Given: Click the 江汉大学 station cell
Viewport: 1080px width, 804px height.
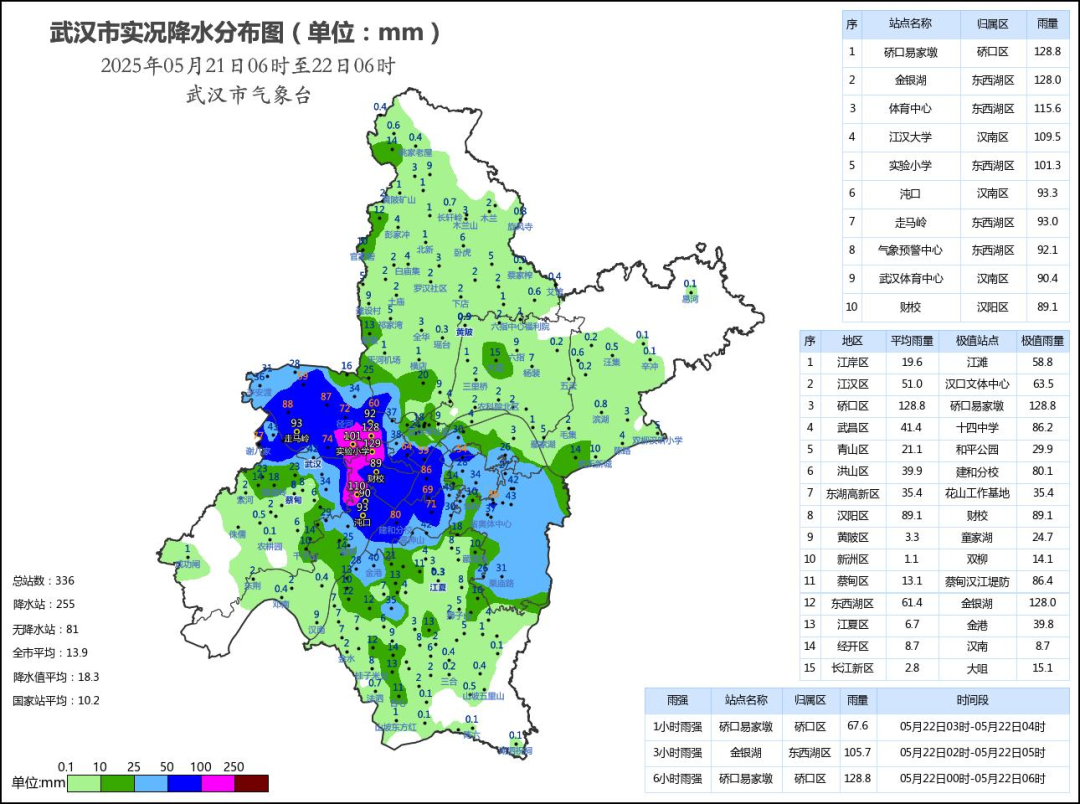Looking at the screenshot, I should pos(910,137).
